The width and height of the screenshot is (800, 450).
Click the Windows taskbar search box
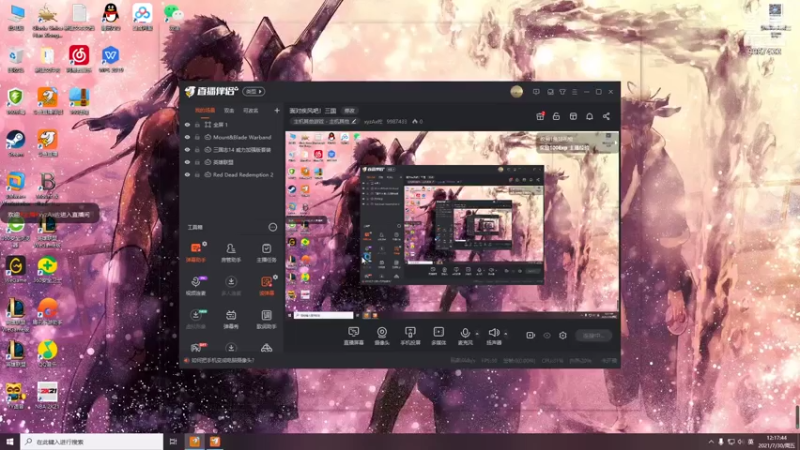point(92,441)
